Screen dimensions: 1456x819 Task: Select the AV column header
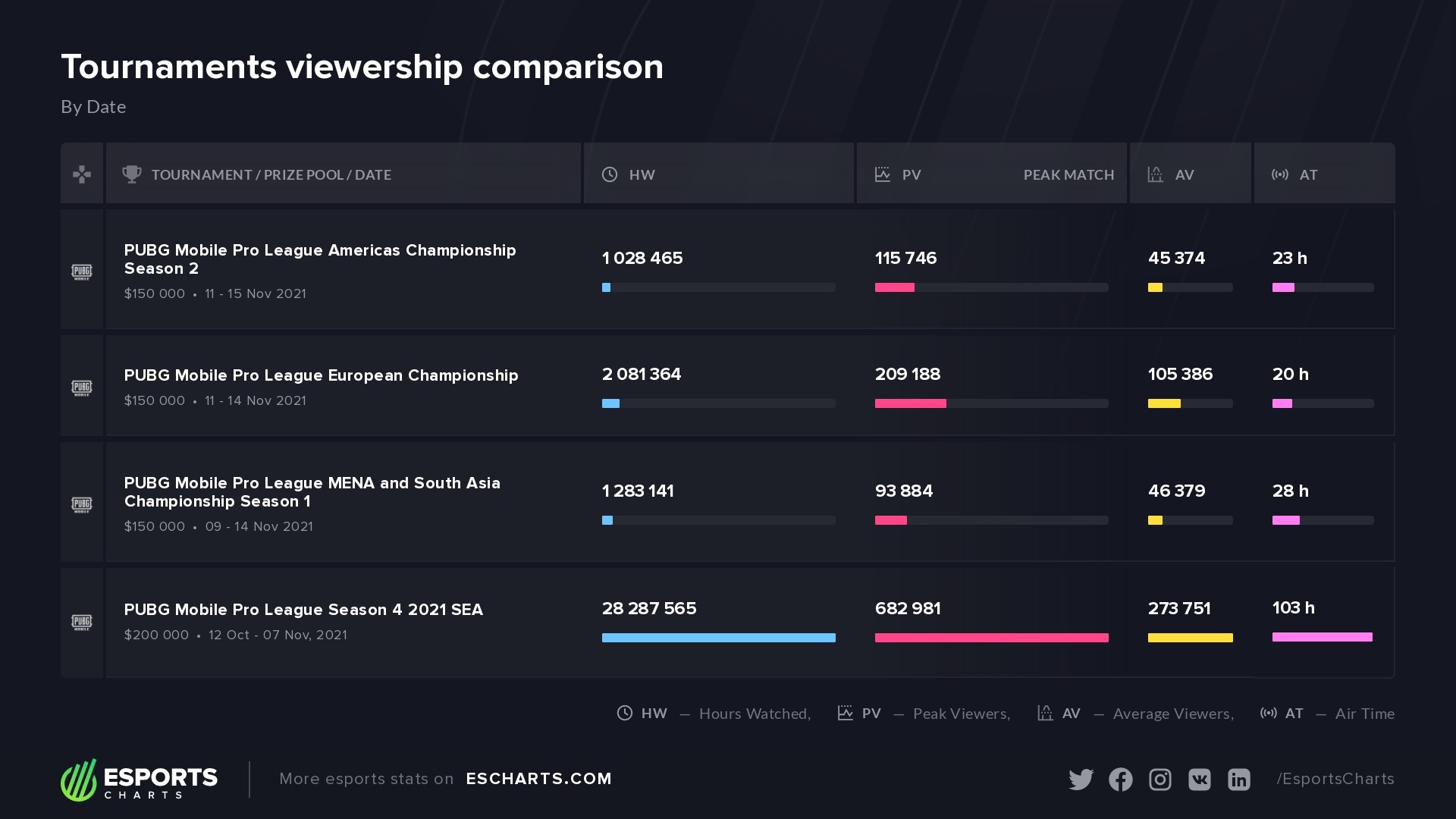click(1184, 175)
